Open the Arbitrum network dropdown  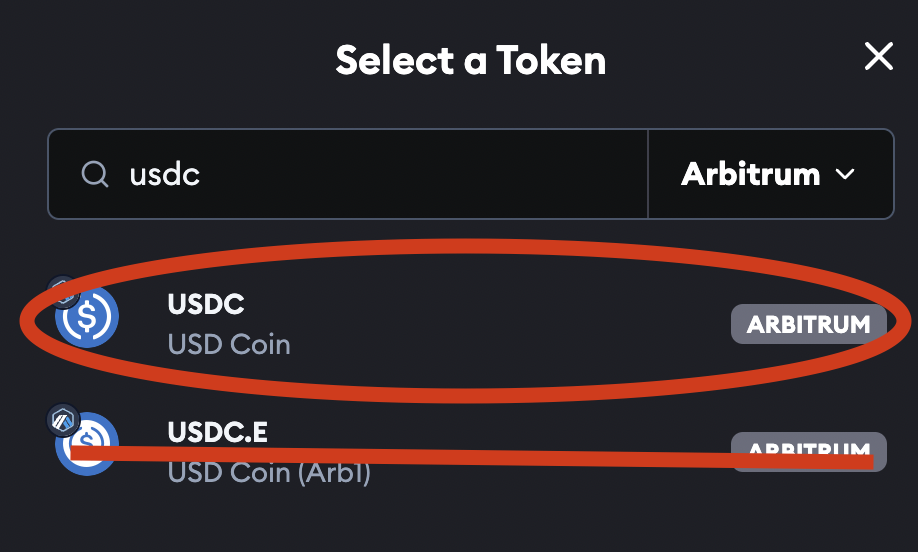click(x=770, y=174)
